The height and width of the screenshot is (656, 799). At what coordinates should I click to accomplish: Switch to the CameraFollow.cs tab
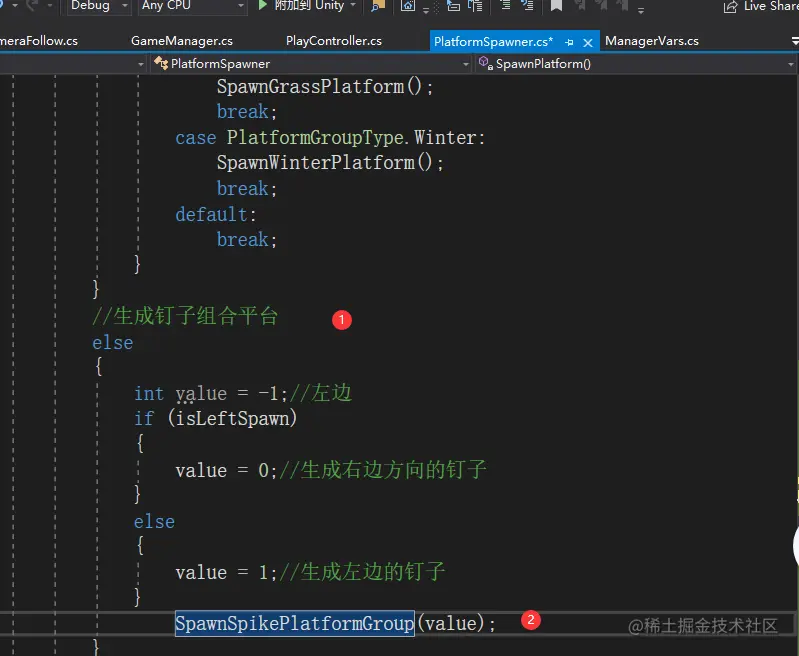(39, 41)
